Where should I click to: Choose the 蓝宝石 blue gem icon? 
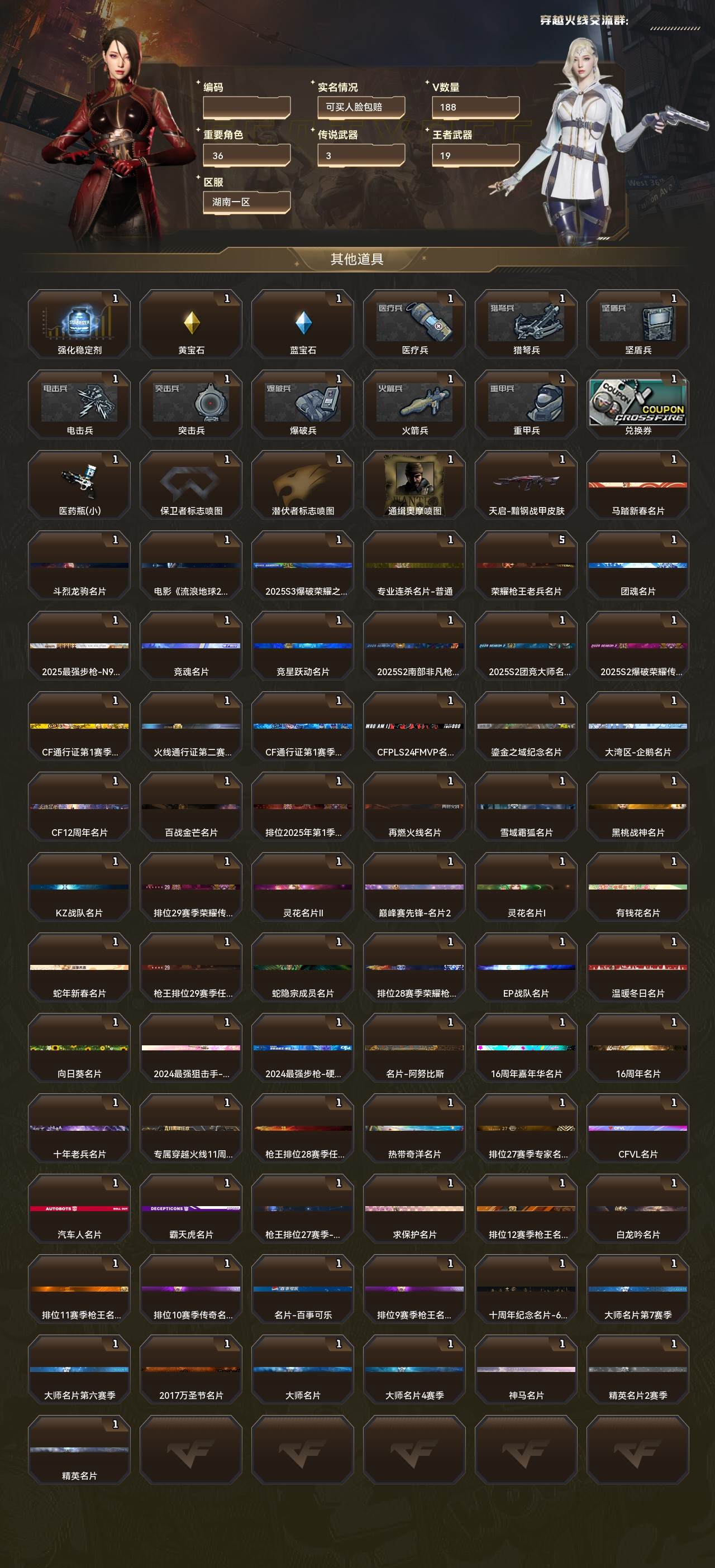coord(303,324)
